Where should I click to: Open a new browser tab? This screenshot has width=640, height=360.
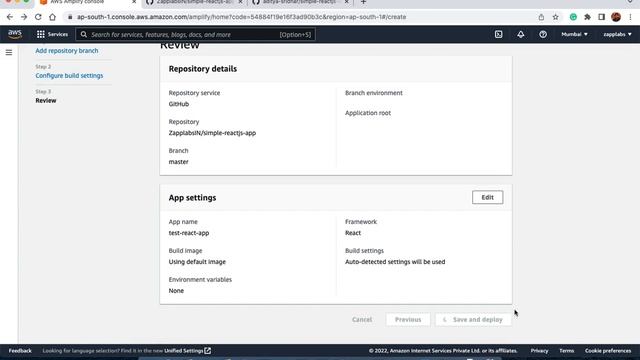[363, 2]
